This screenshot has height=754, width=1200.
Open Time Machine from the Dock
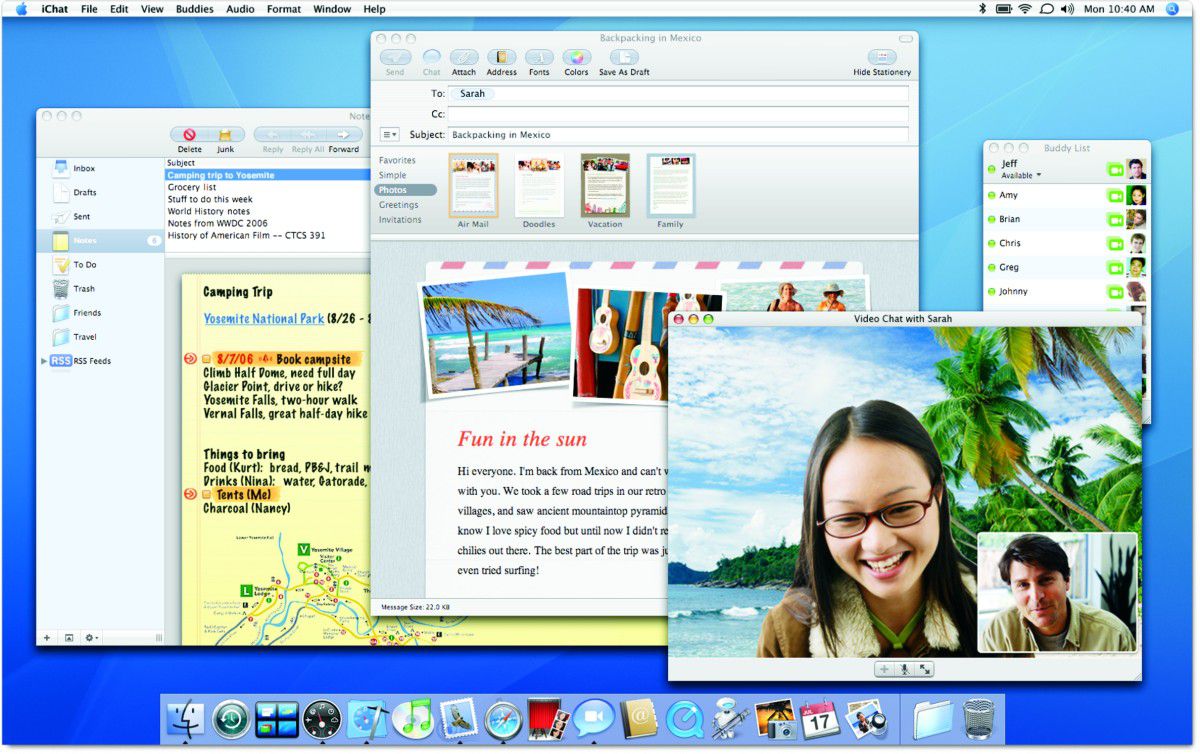[x=231, y=719]
